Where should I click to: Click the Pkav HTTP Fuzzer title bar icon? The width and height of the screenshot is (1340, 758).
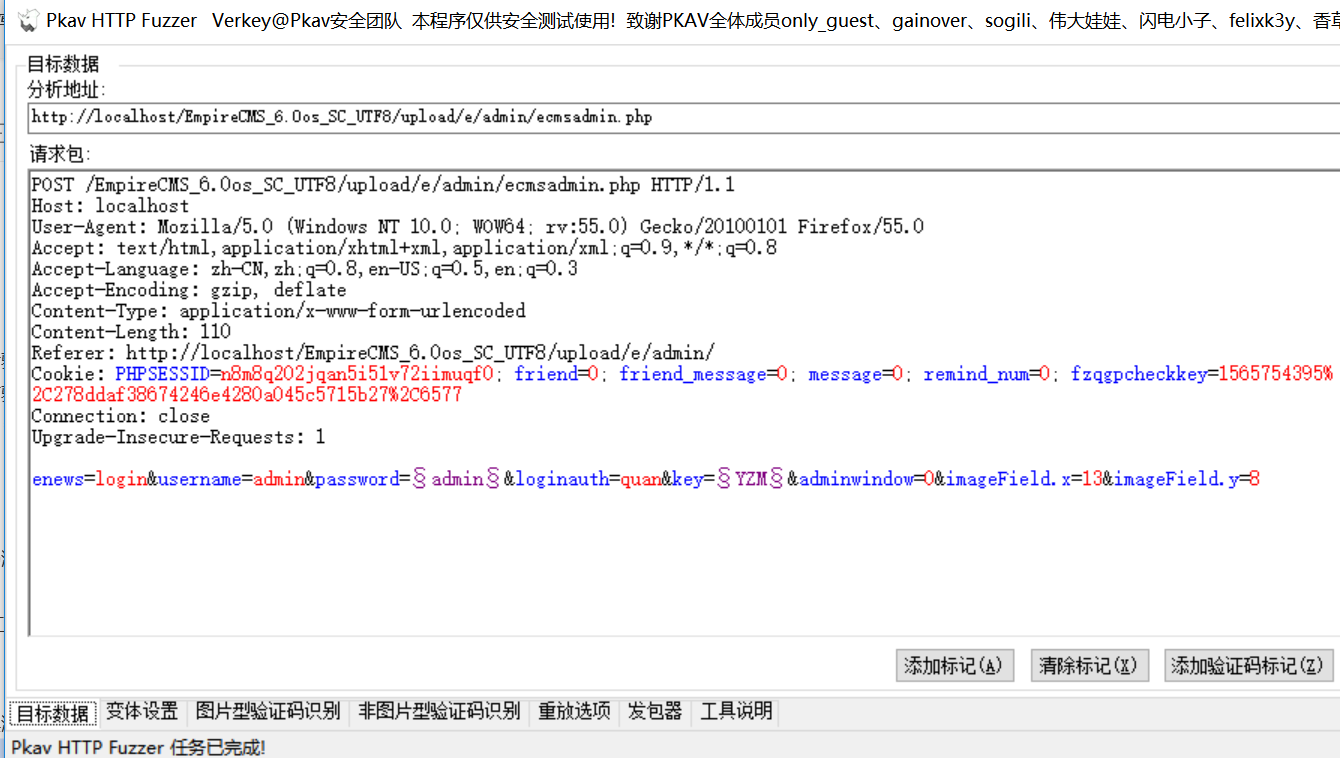coord(28,19)
